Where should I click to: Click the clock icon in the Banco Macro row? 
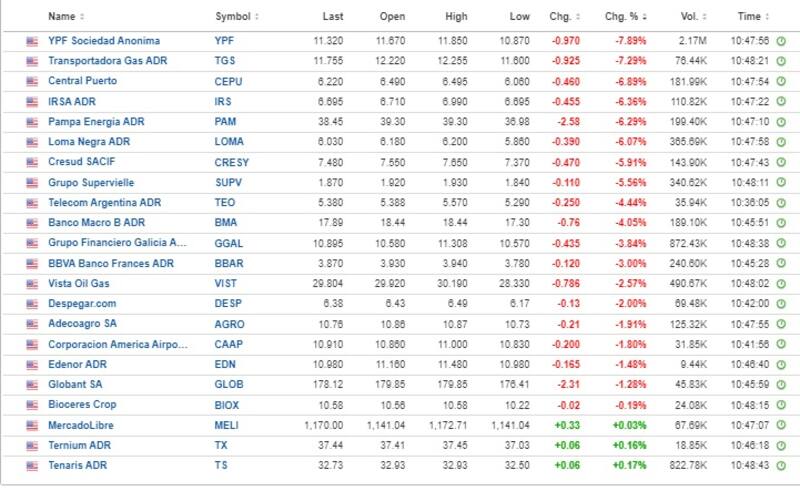[781, 222]
